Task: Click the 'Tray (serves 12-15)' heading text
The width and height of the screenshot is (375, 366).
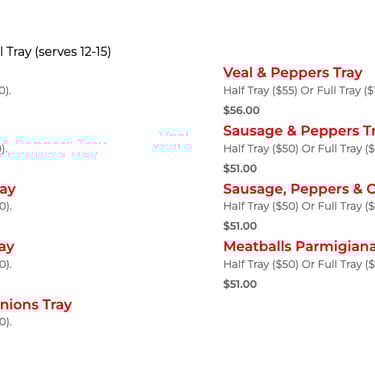Action: click(55, 52)
